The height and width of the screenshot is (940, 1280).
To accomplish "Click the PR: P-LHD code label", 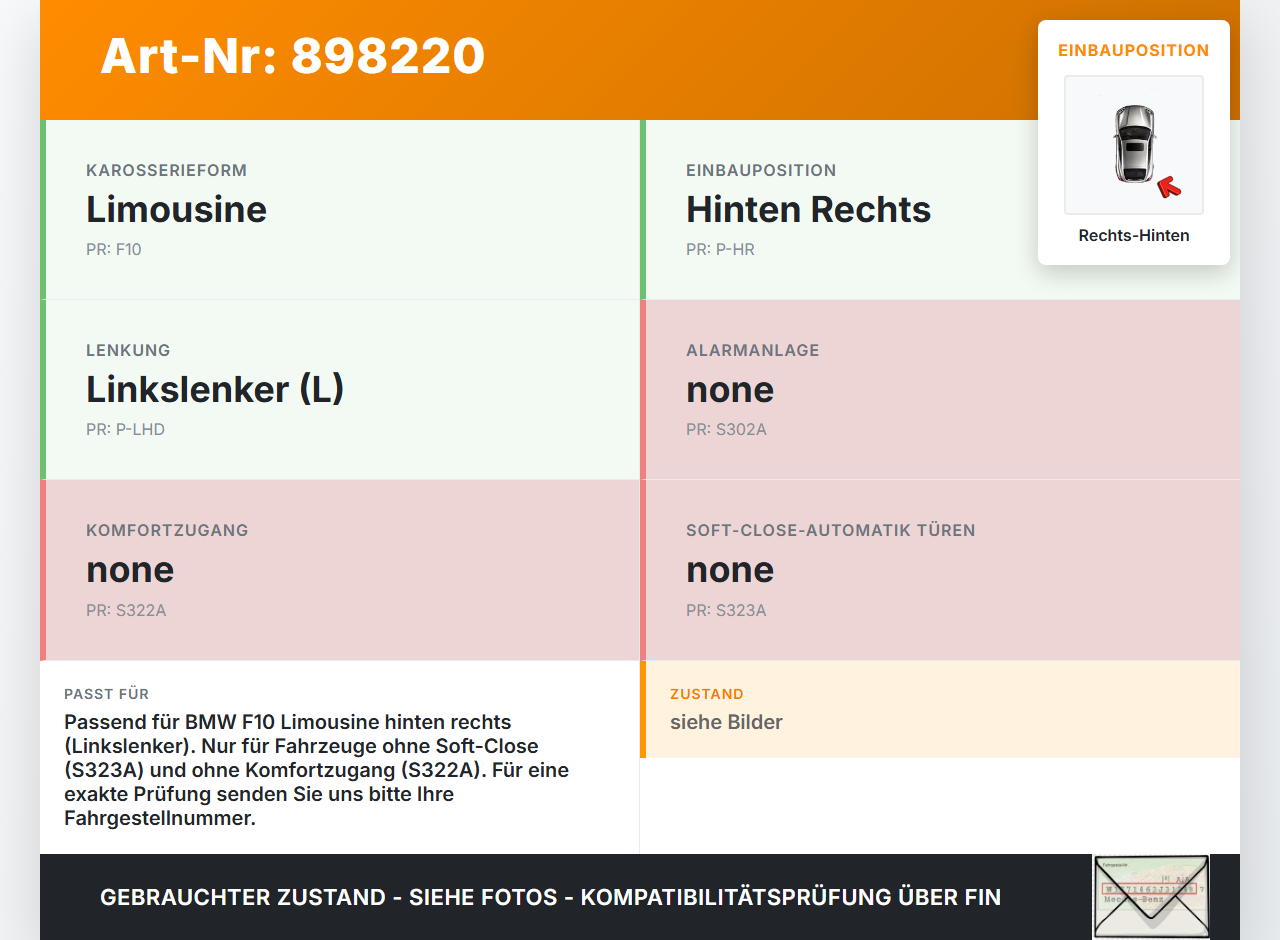I will click(125, 430).
